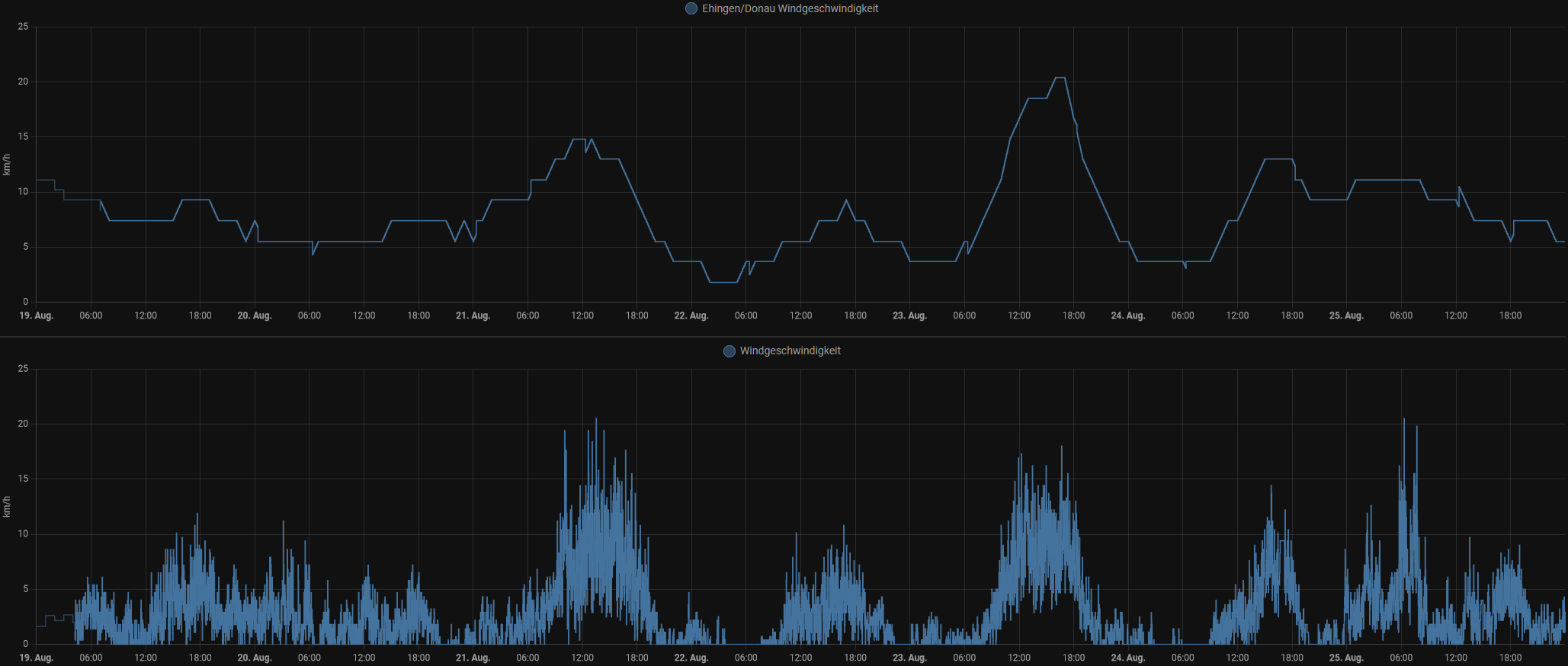Click the 24. Aug. label on top chart
This screenshot has width=1568, height=666.
tap(1127, 315)
